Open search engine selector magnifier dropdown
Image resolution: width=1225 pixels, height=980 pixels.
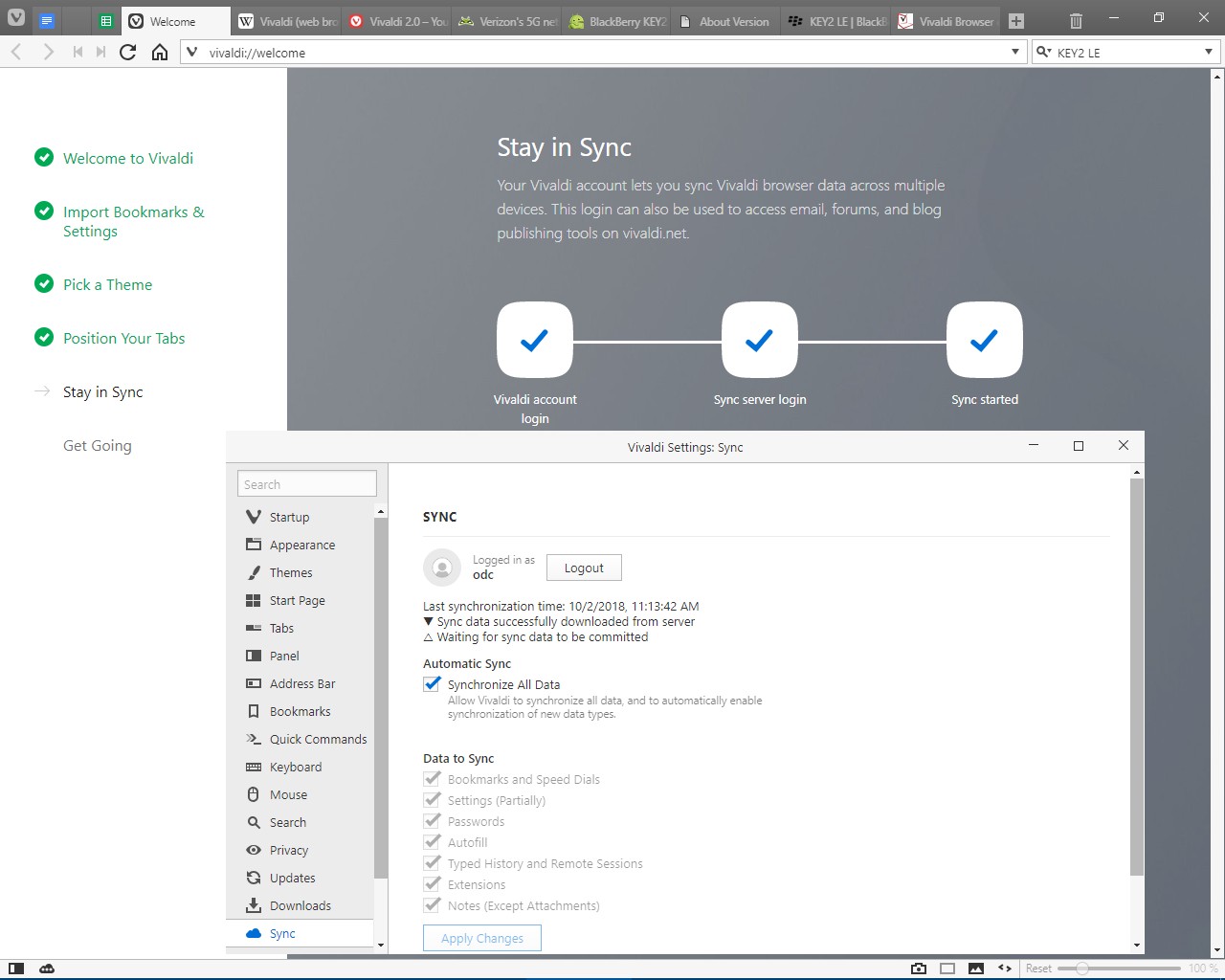tap(1044, 53)
